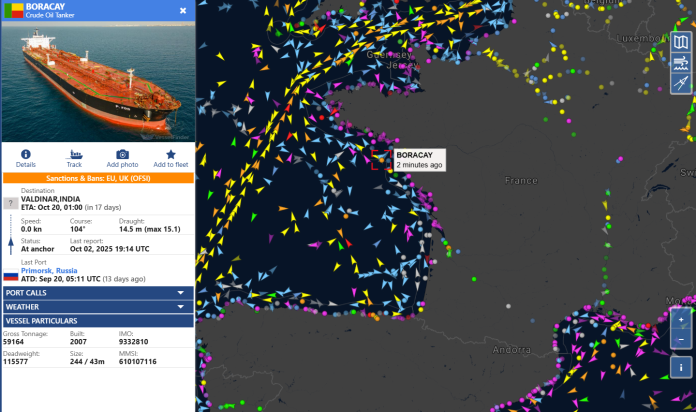
Task: Add BORACAY to fleet with star icon
Action: point(170,155)
